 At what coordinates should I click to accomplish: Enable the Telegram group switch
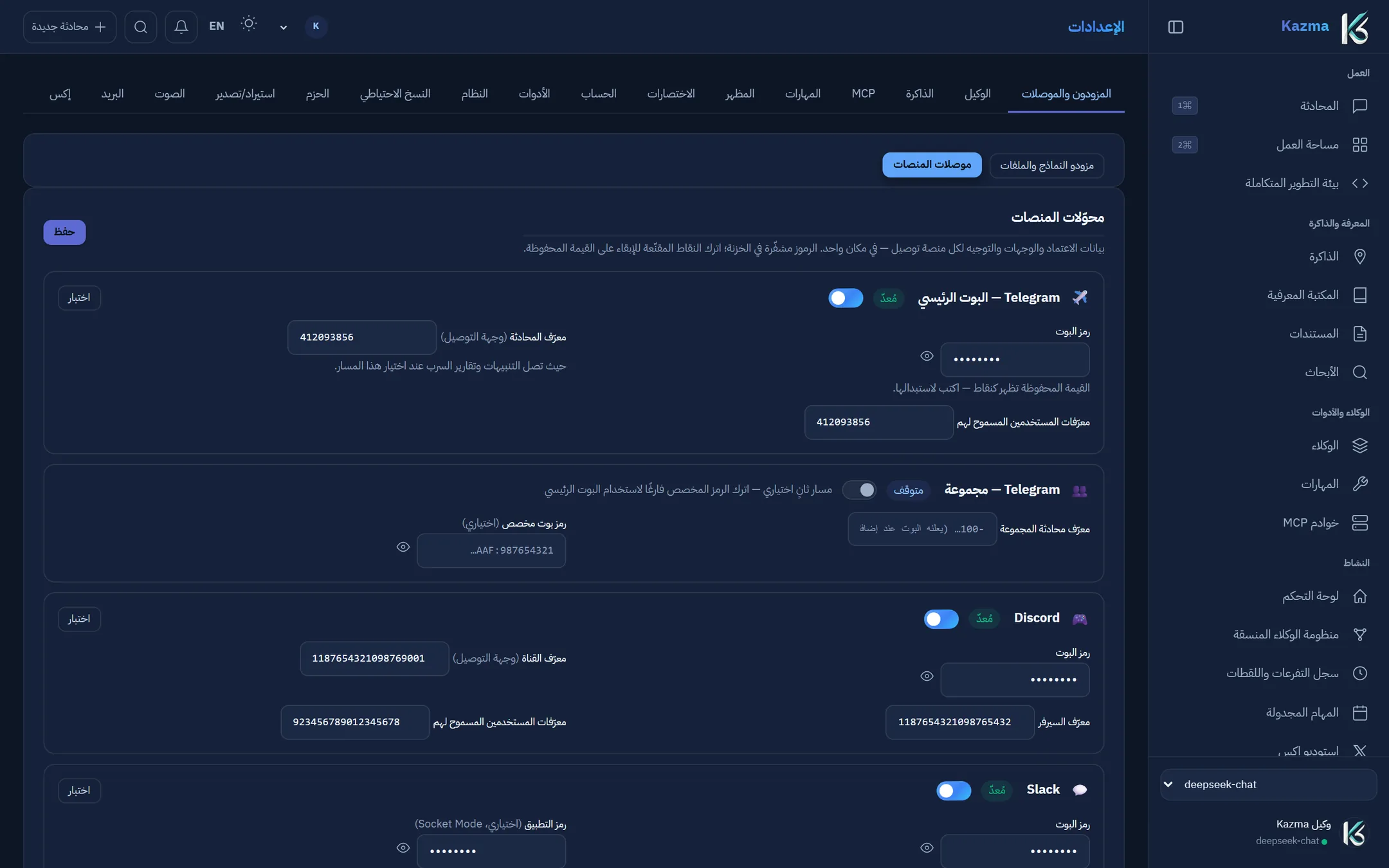pyautogui.click(x=859, y=490)
